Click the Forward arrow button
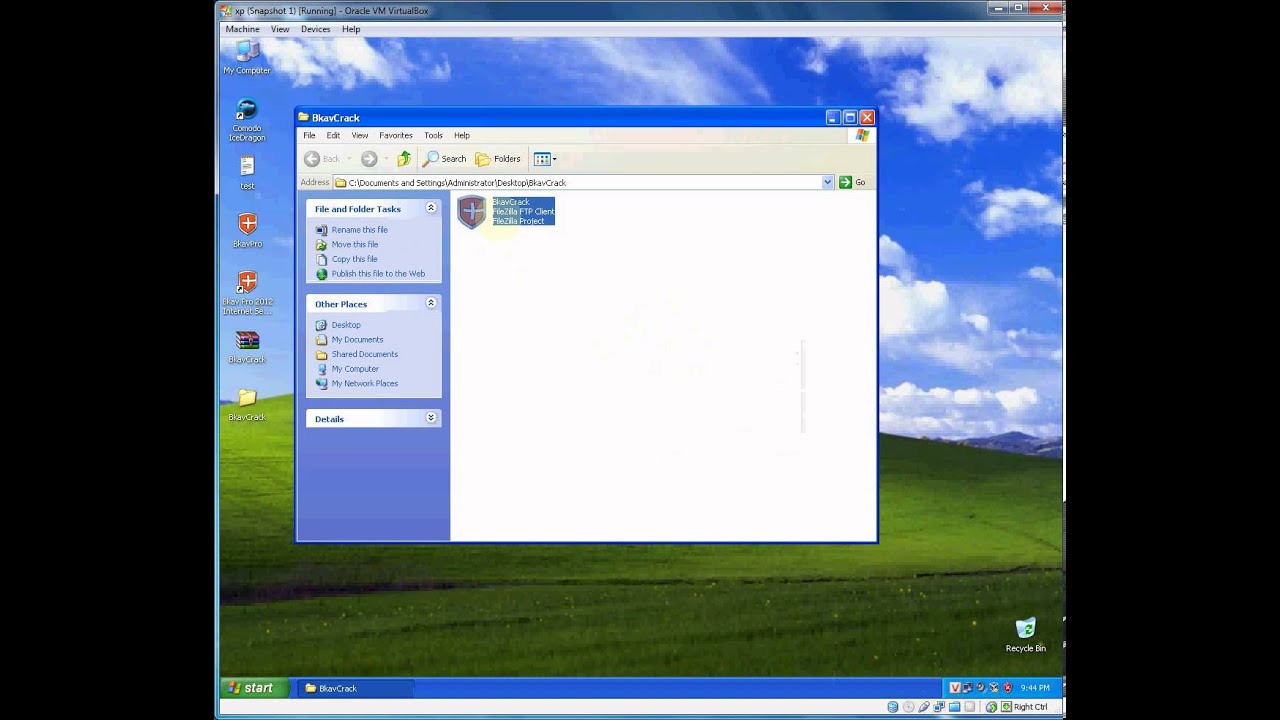1280x720 pixels. (x=369, y=158)
